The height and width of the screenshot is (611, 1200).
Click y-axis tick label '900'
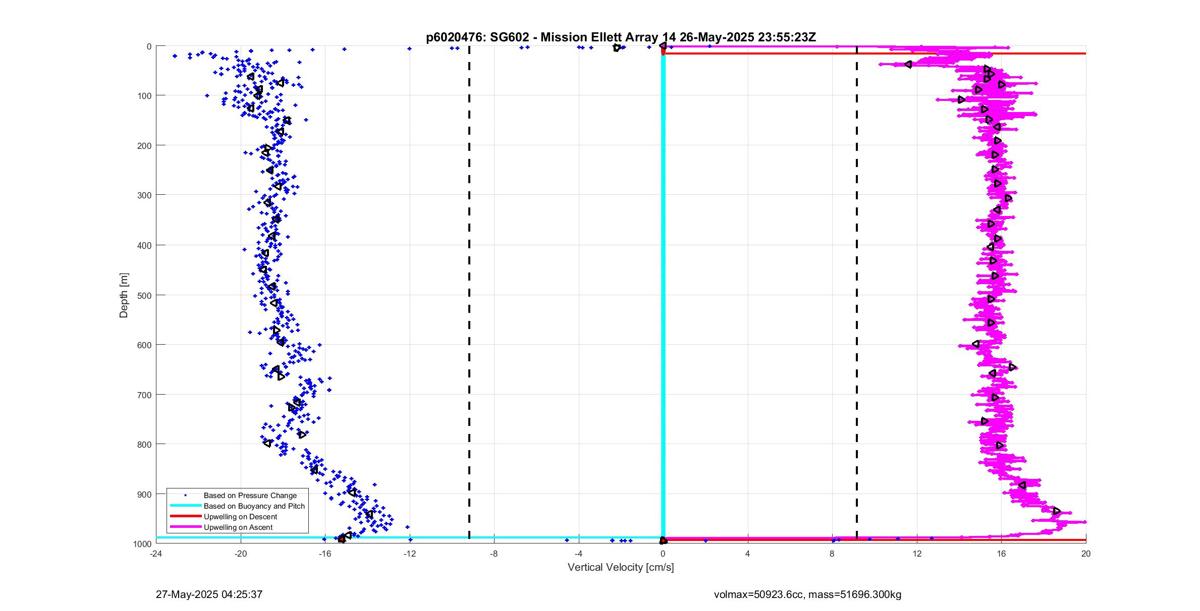(x=143, y=494)
